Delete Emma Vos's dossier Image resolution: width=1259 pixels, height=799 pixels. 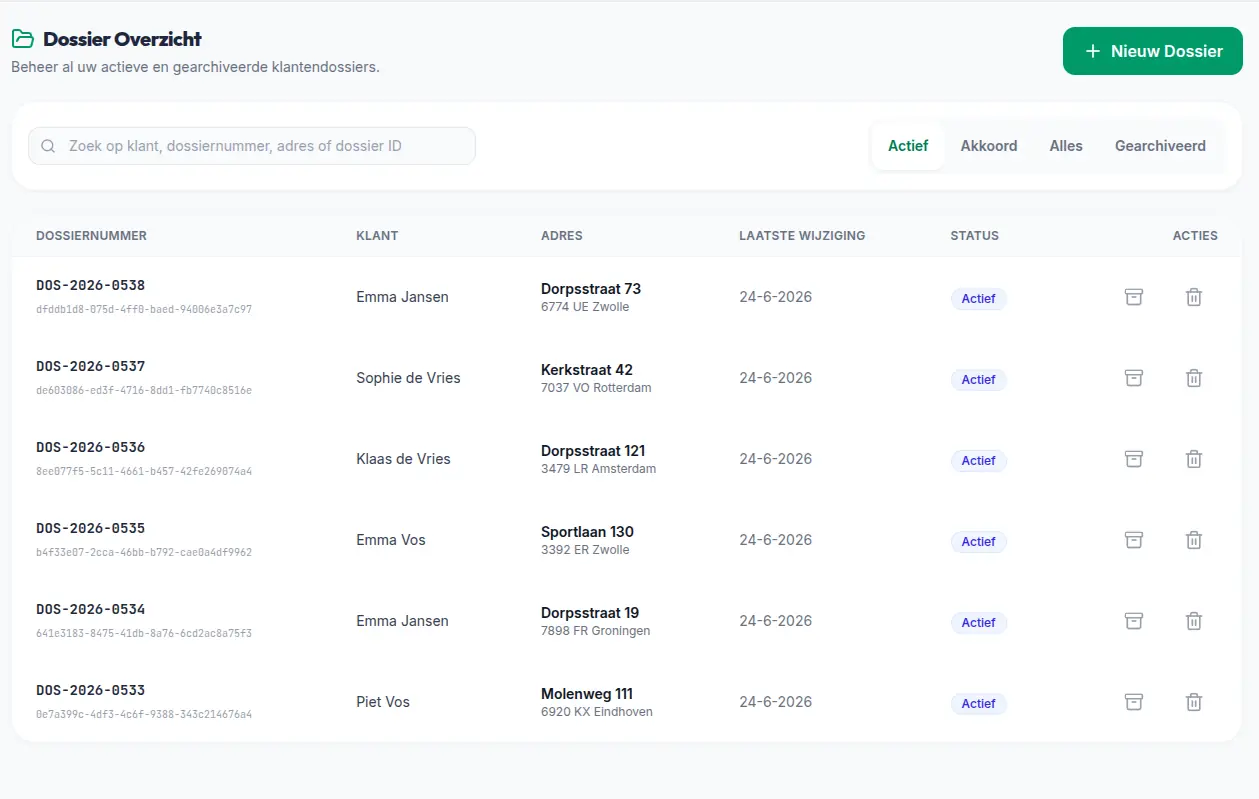click(x=1193, y=540)
